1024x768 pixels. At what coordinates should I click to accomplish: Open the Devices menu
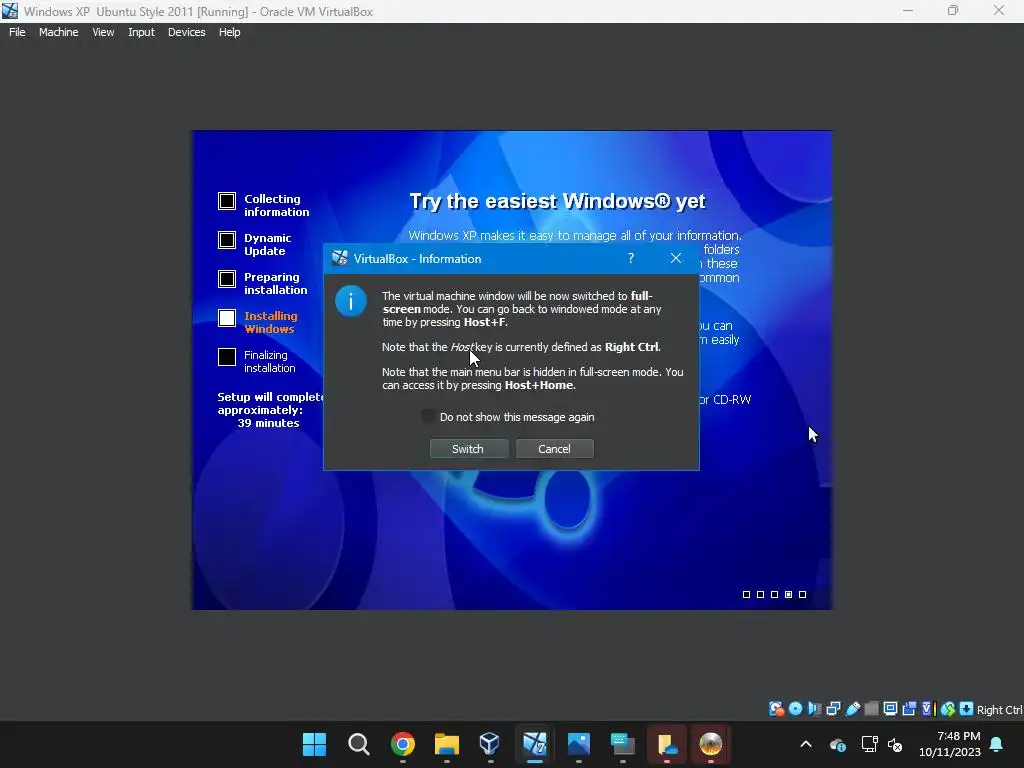click(x=187, y=32)
